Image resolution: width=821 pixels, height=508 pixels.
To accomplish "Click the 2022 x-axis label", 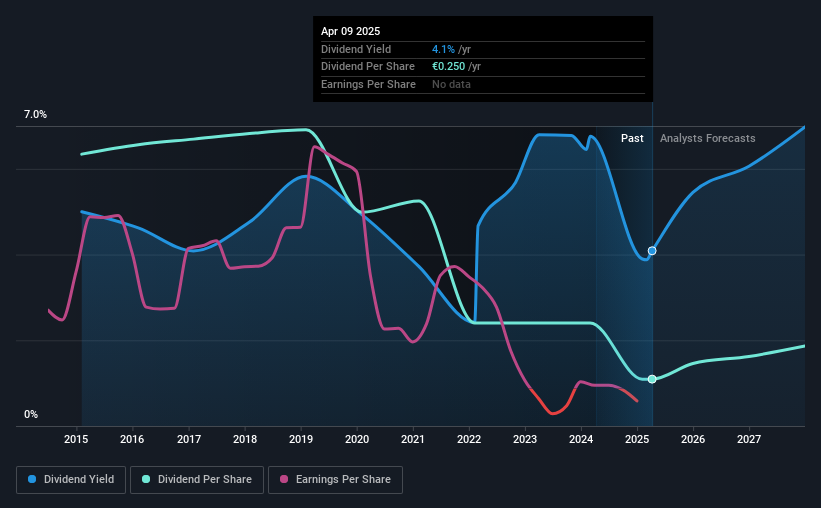I will [469, 439].
